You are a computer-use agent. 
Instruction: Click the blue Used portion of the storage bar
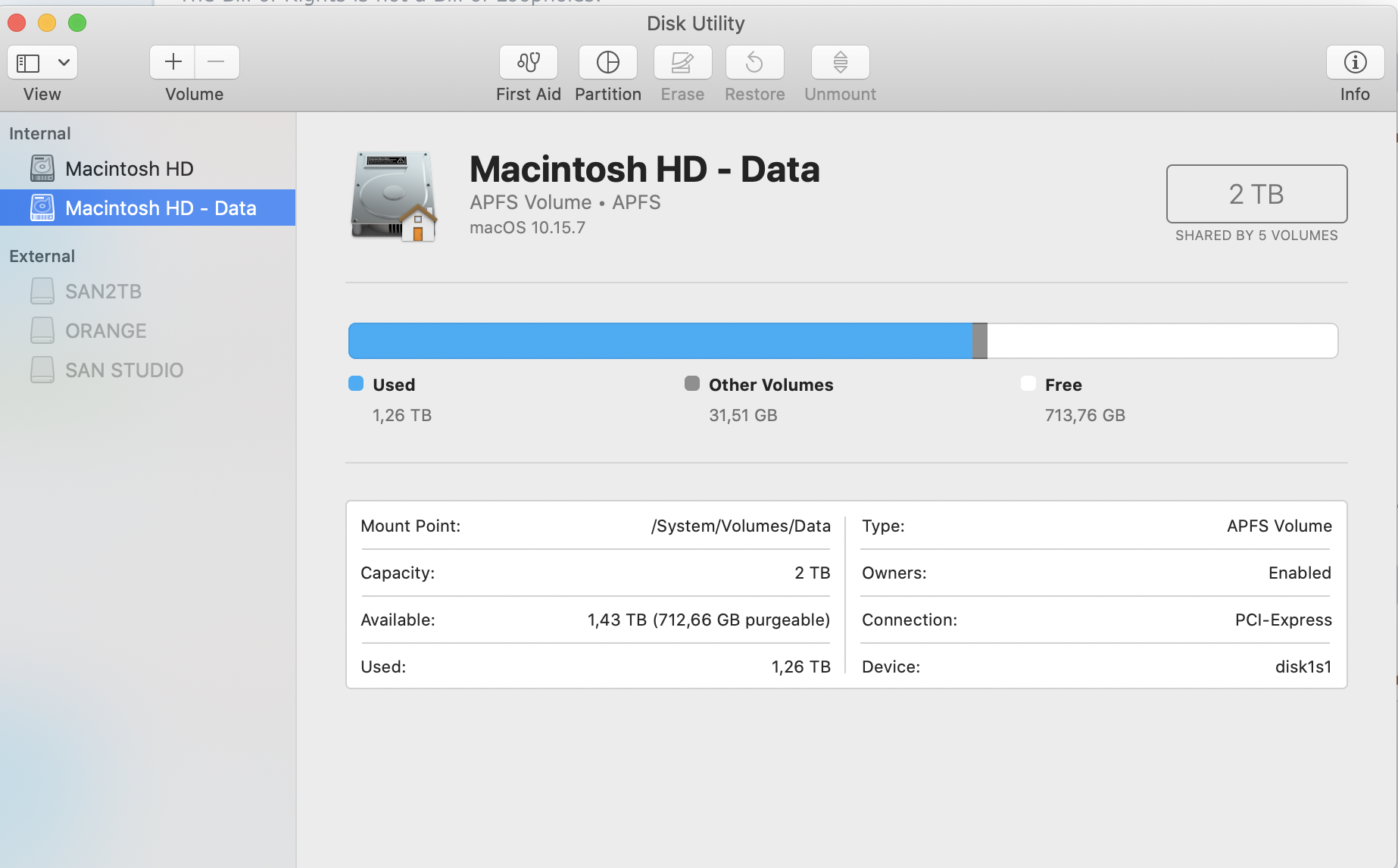pyautogui.click(x=660, y=341)
